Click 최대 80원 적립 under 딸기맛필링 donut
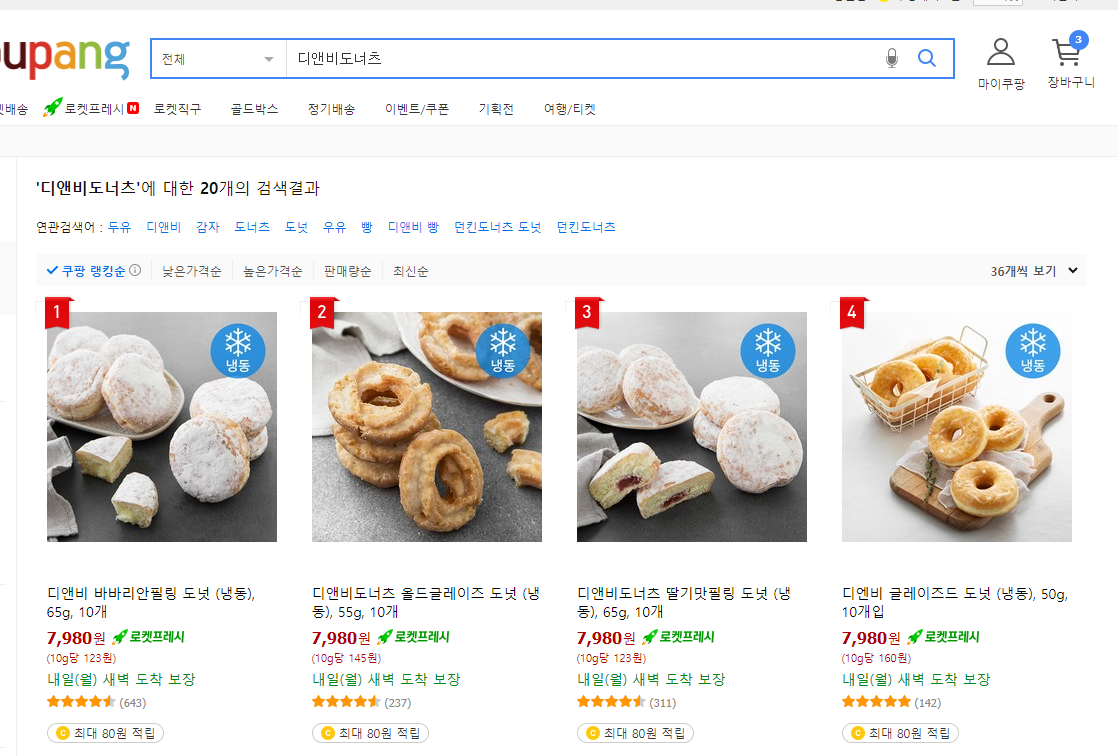 pos(635,732)
